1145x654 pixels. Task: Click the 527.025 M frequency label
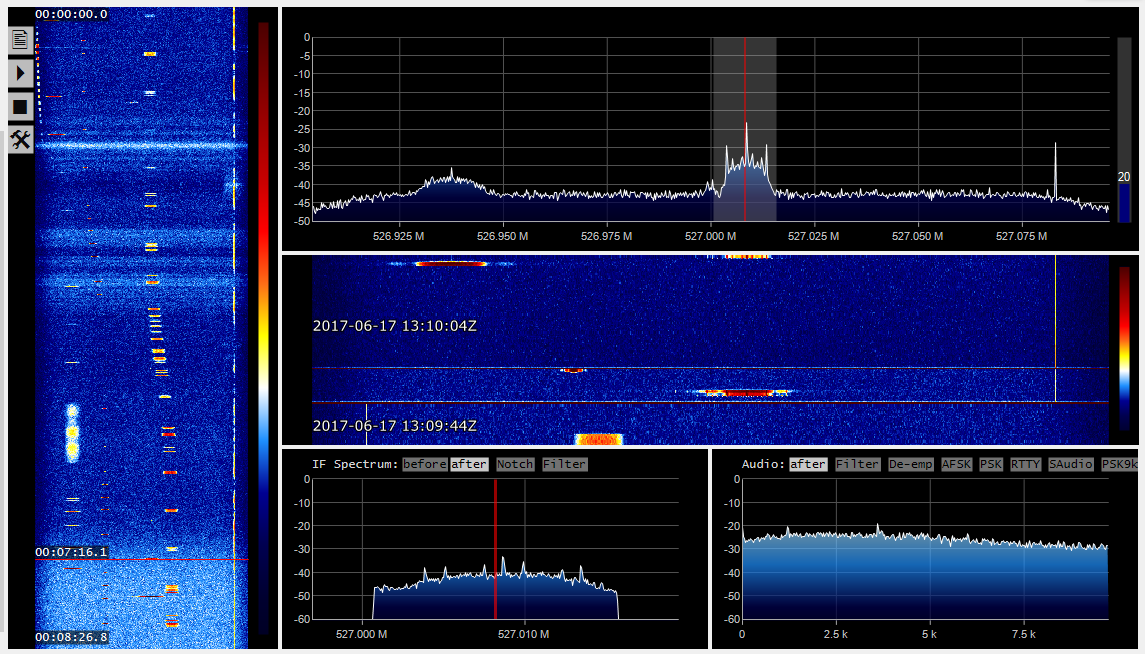813,236
